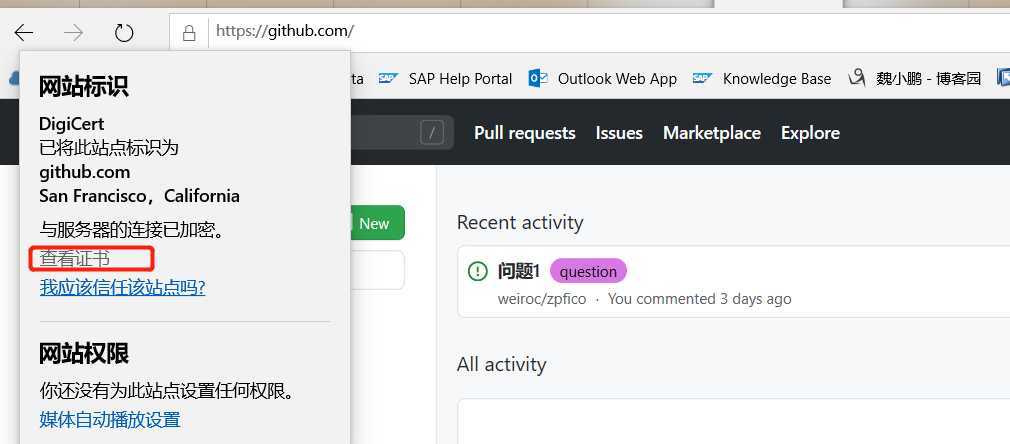Image resolution: width=1010 pixels, height=444 pixels.
Task: Open the Knowledge Base bookmark
Action: [x=776, y=78]
